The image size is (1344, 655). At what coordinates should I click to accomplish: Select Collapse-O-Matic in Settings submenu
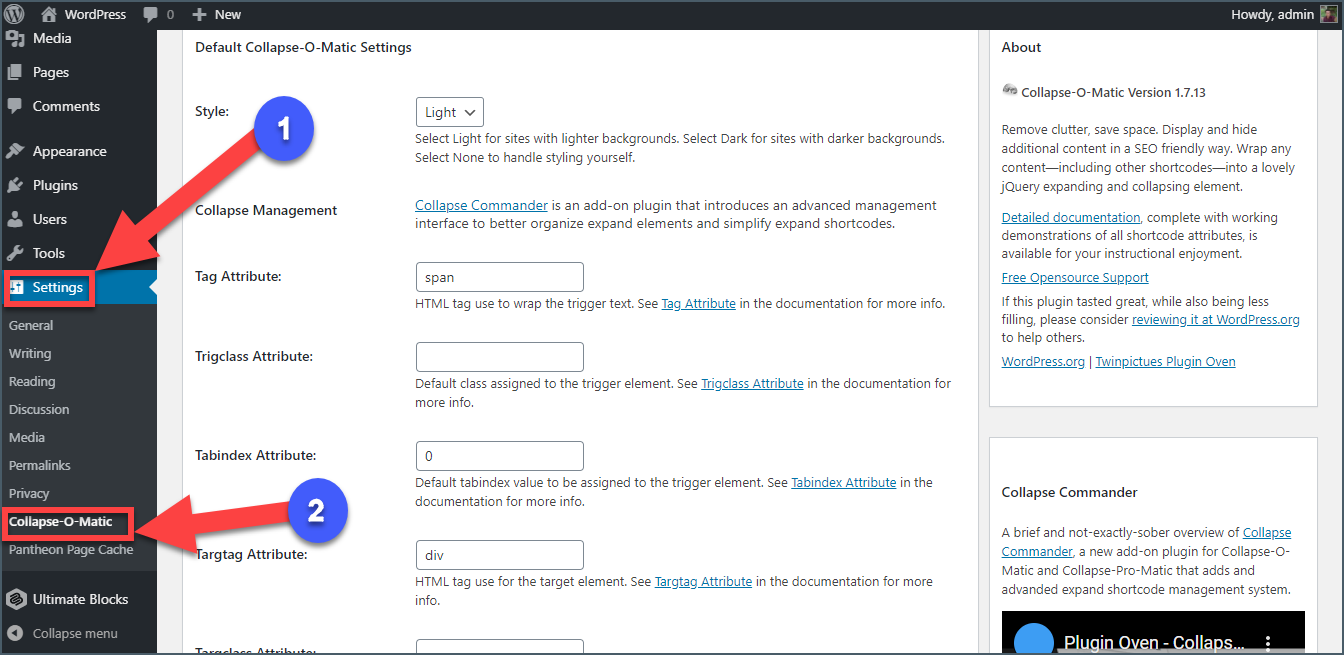click(61, 521)
